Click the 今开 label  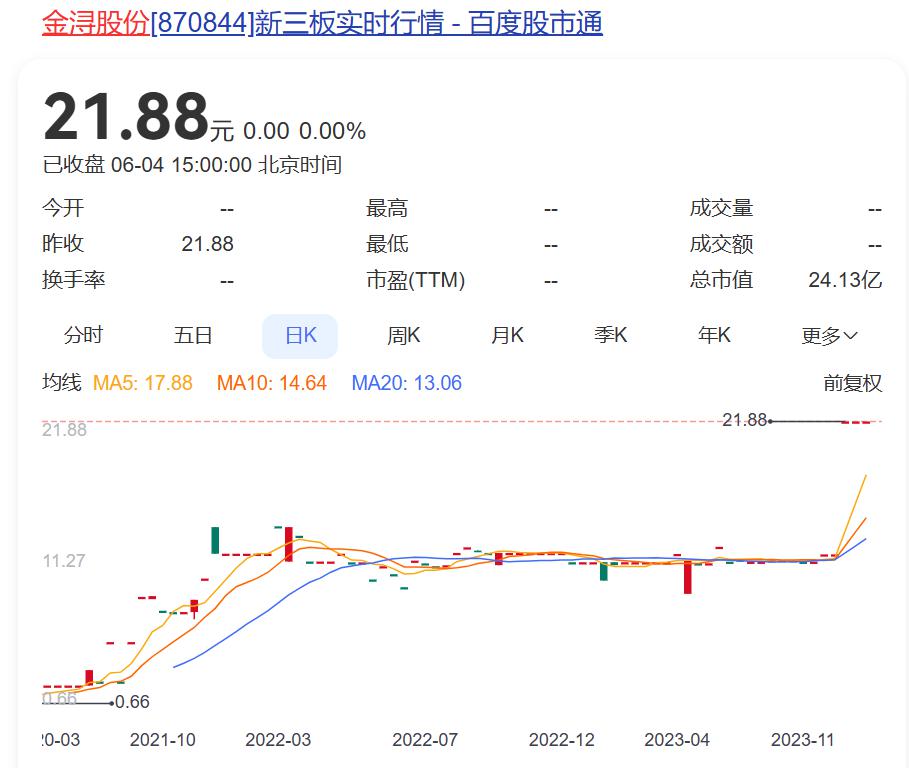tap(63, 208)
